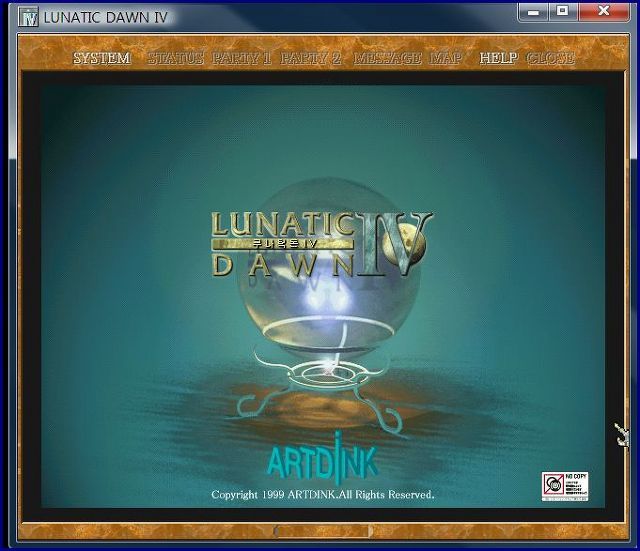The width and height of the screenshot is (640, 551).
Task: Minimize the LUNATIC DAWN IV window
Action: click(x=533, y=12)
